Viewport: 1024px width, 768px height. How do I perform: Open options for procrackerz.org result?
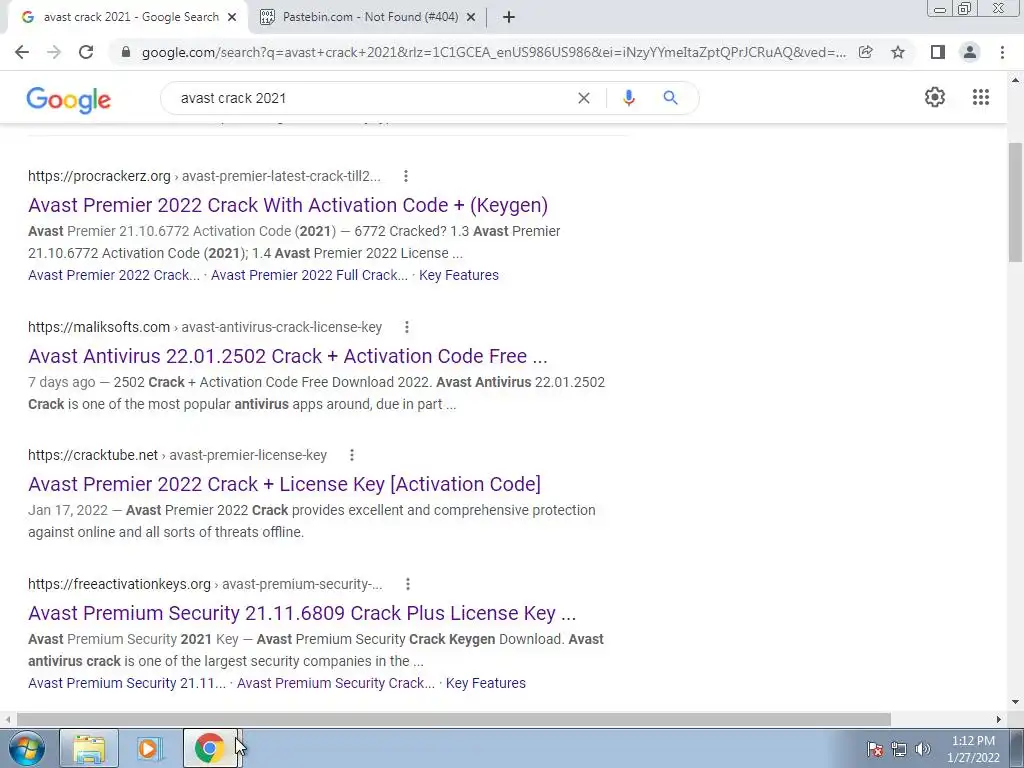click(406, 176)
